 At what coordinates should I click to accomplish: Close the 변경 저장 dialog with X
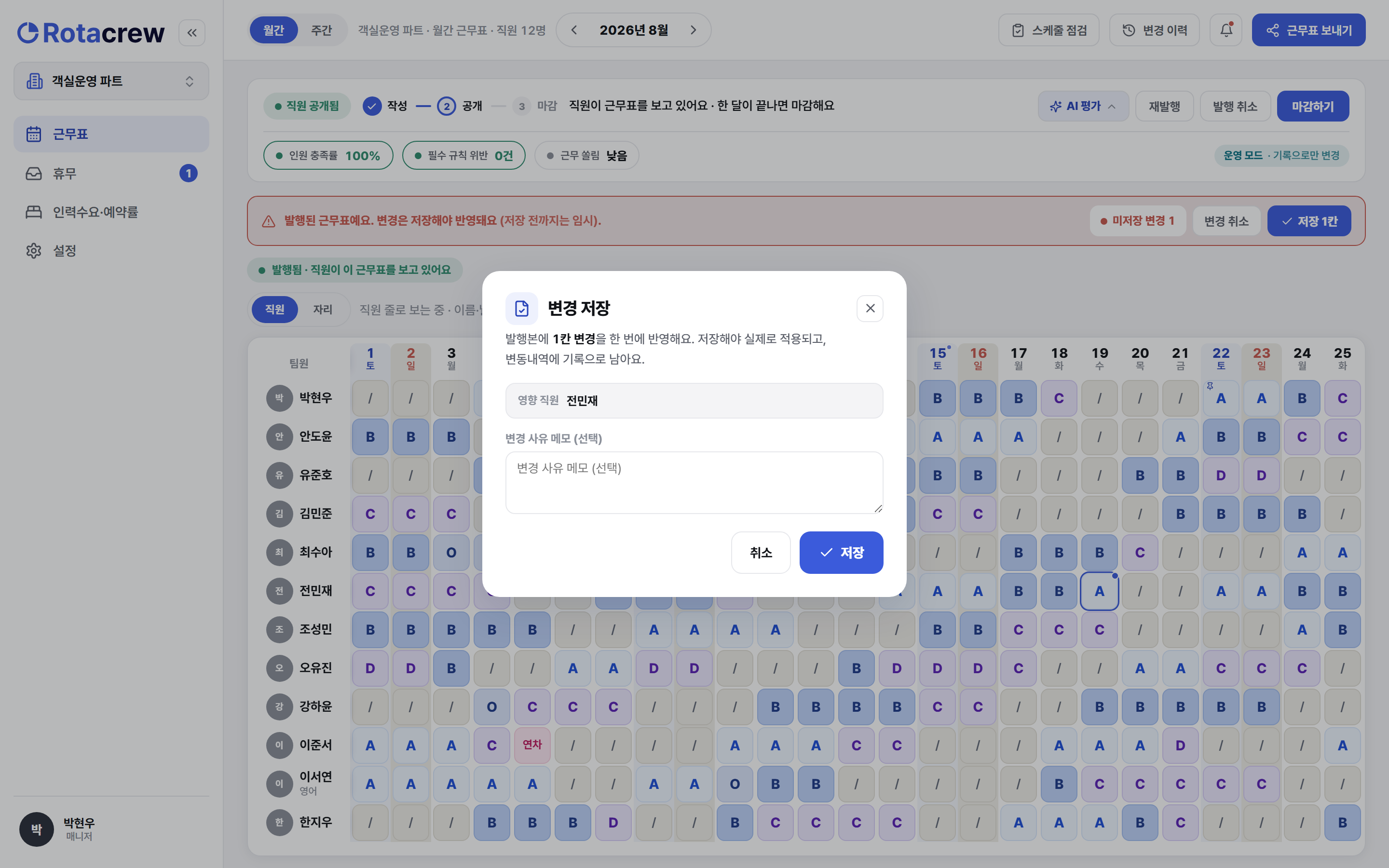click(870, 308)
